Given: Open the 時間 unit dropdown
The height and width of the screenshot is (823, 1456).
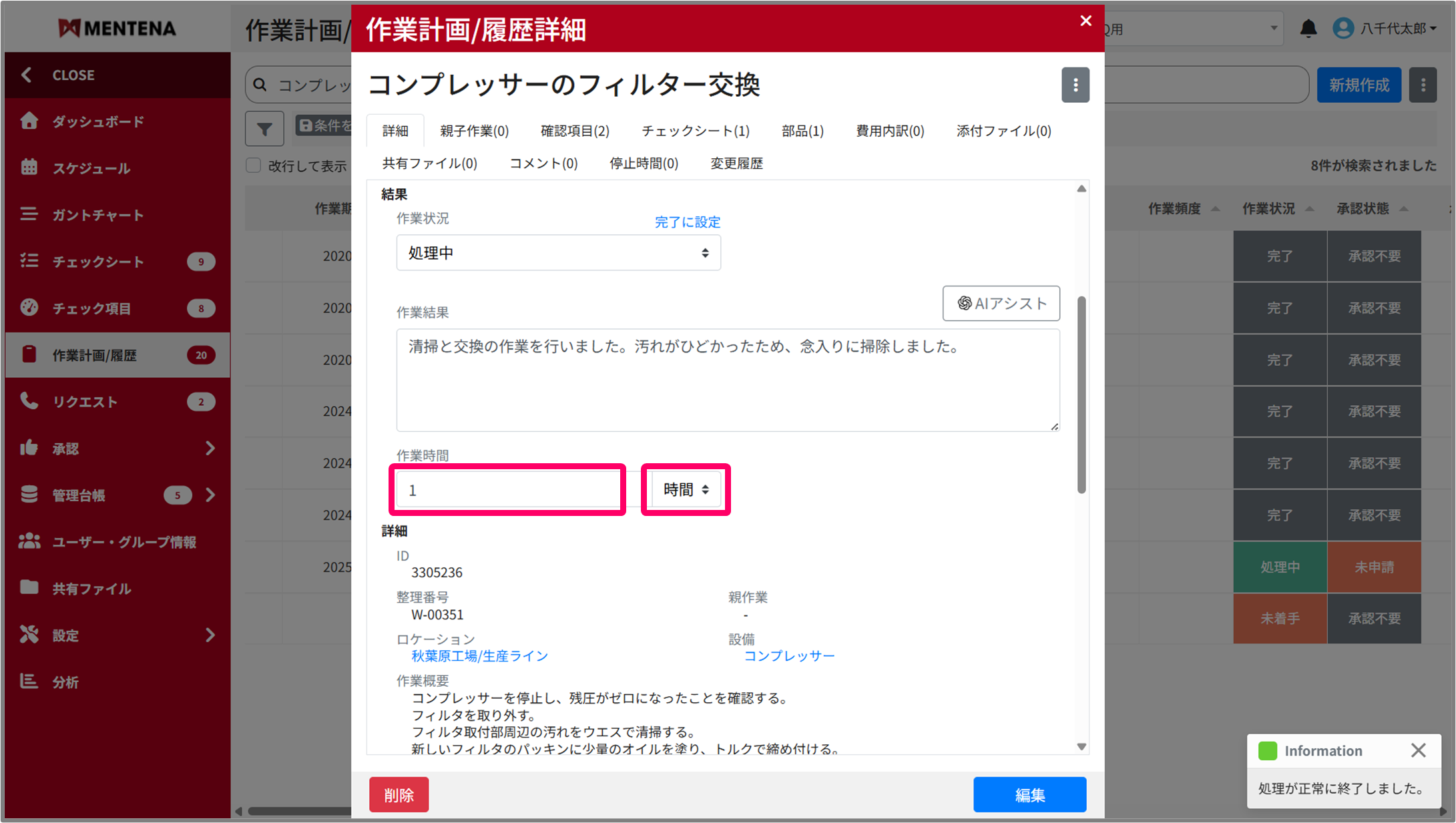Looking at the screenshot, I should pos(686,490).
